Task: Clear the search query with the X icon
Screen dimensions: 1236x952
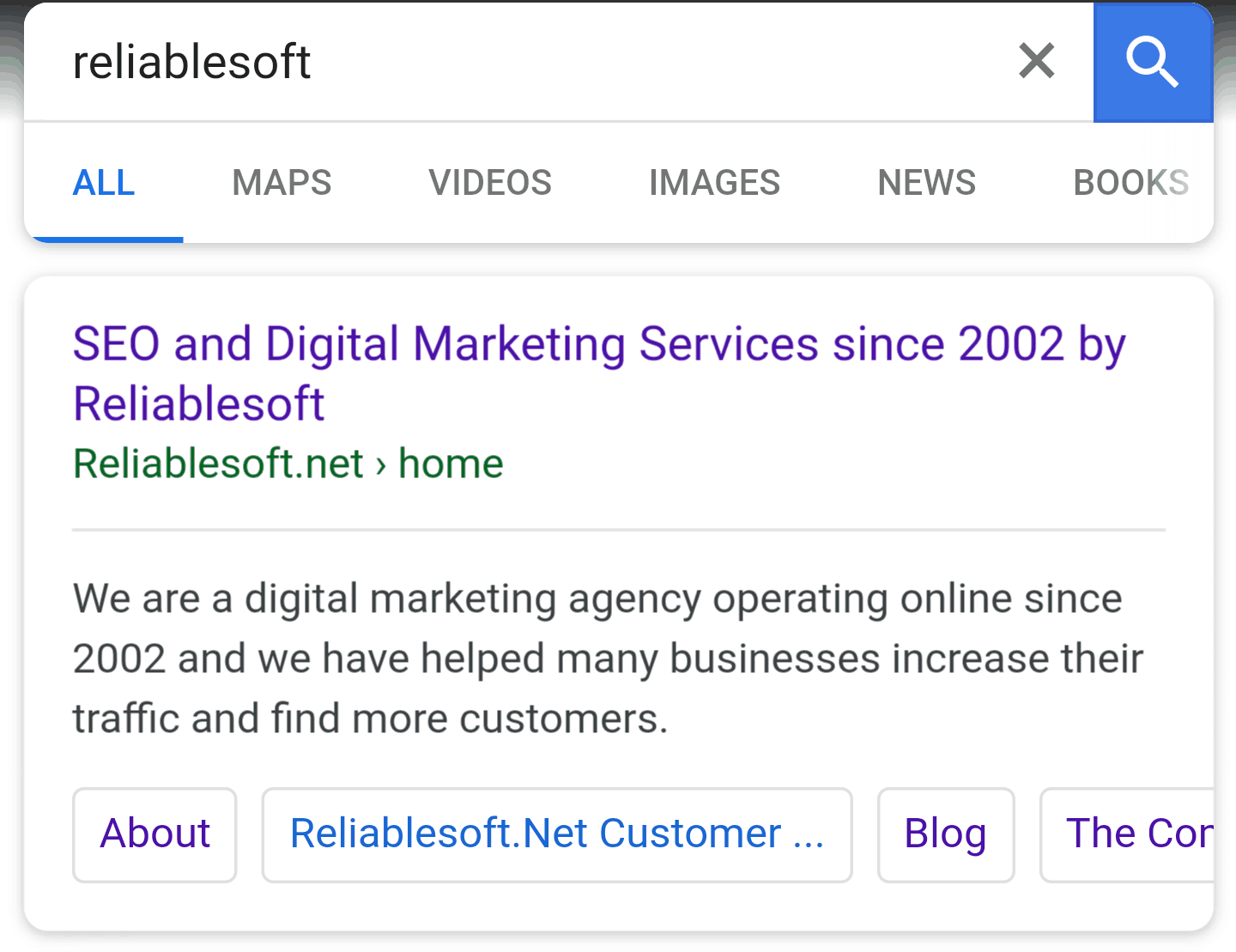Action: tap(1036, 61)
